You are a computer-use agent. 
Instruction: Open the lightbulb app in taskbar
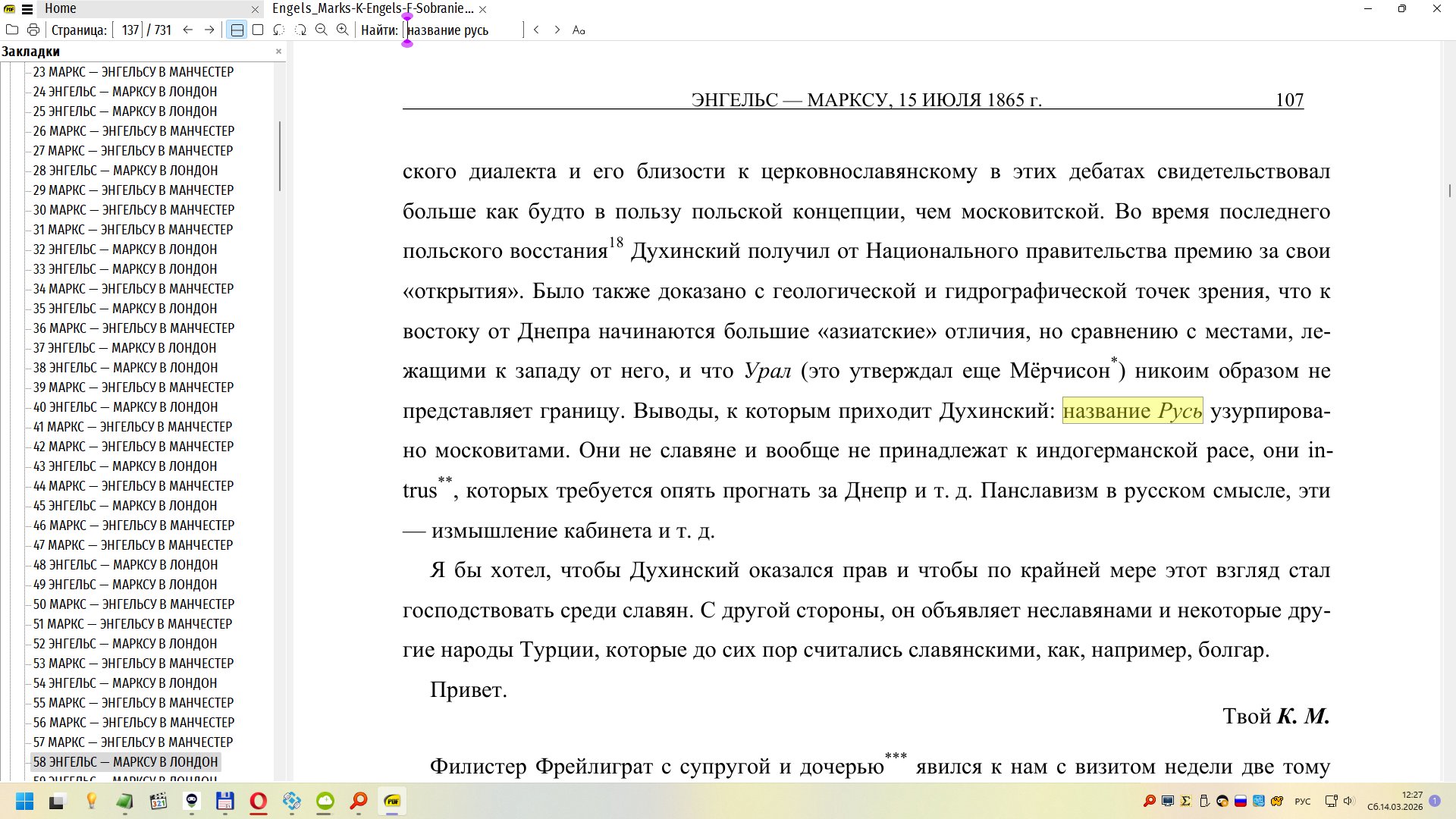(x=92, y=801)
